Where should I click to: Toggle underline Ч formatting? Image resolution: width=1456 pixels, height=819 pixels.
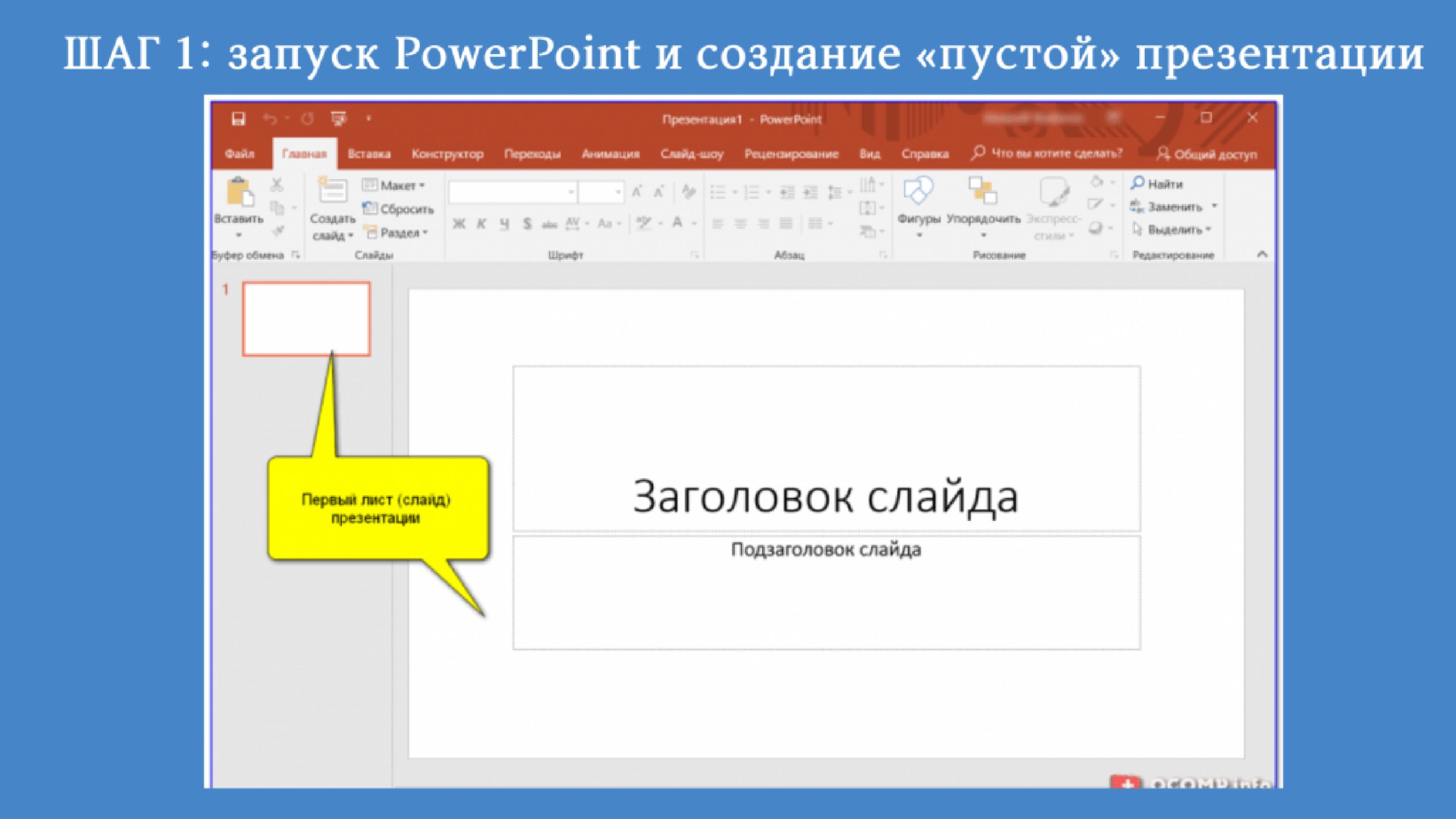tap(504, 224)
